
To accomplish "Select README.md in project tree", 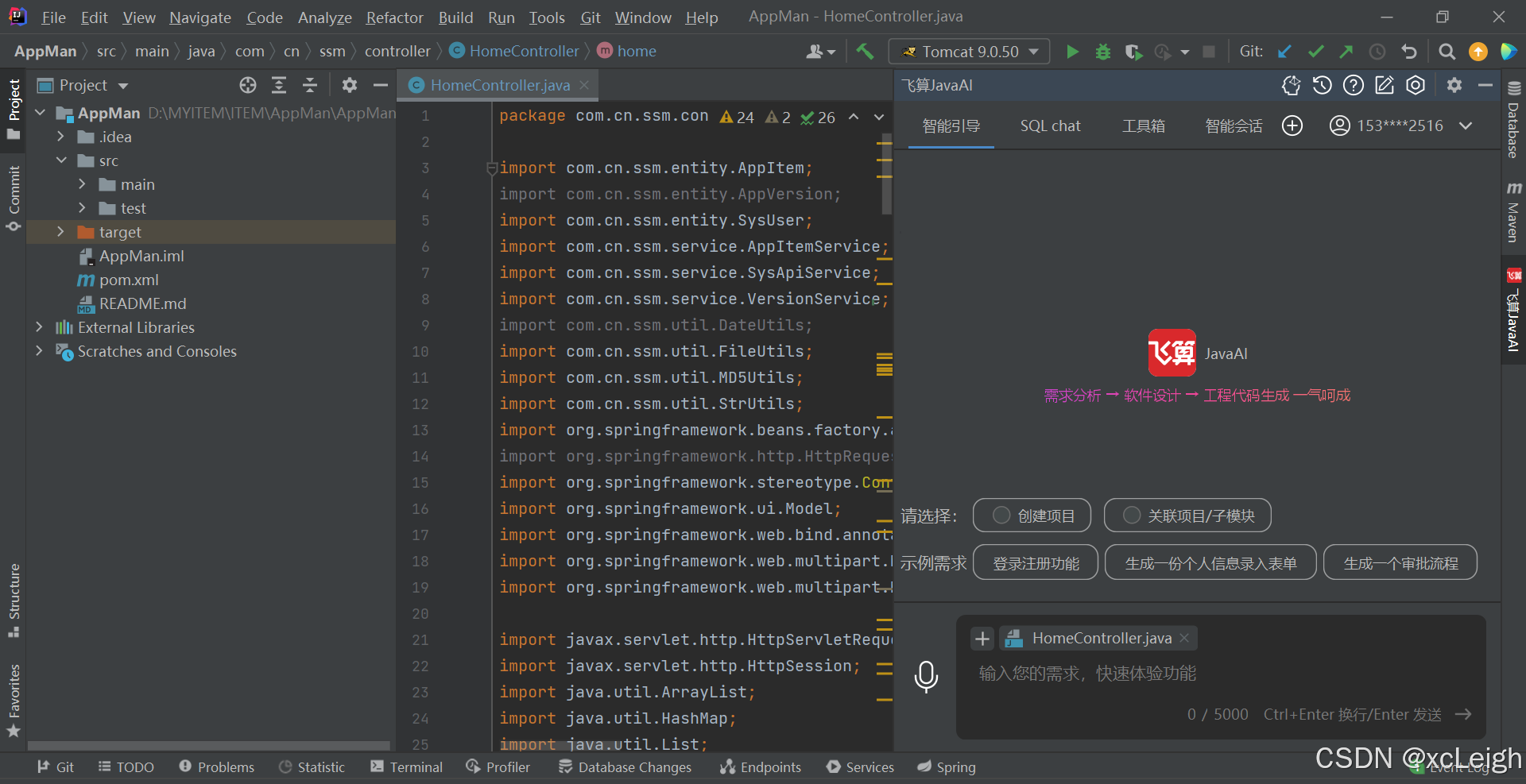I will (132, 303).
